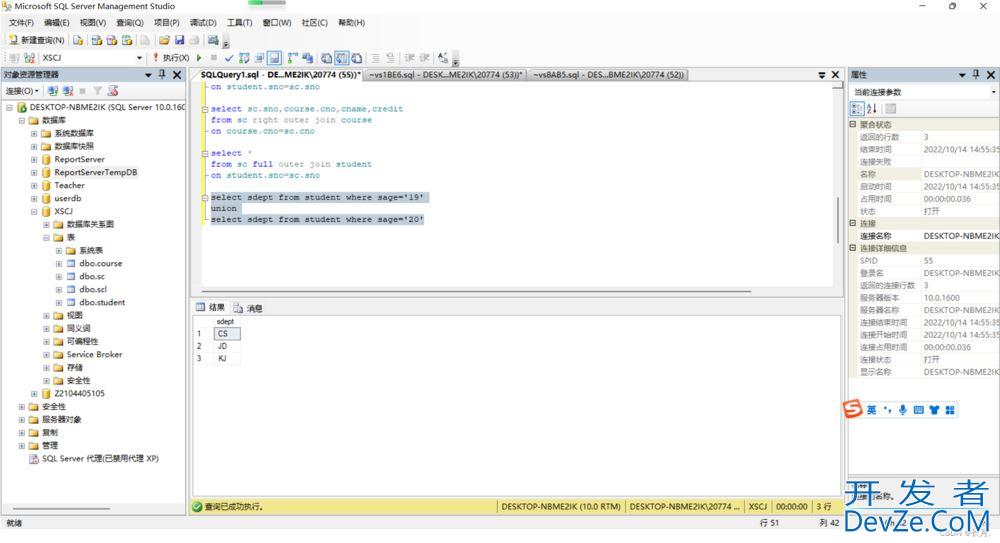The height and width of the screenshot is (543, 1000).
Task: Click the Change Connection icon beside XSCJ dropdown
Action: click(x=29, y=58)
